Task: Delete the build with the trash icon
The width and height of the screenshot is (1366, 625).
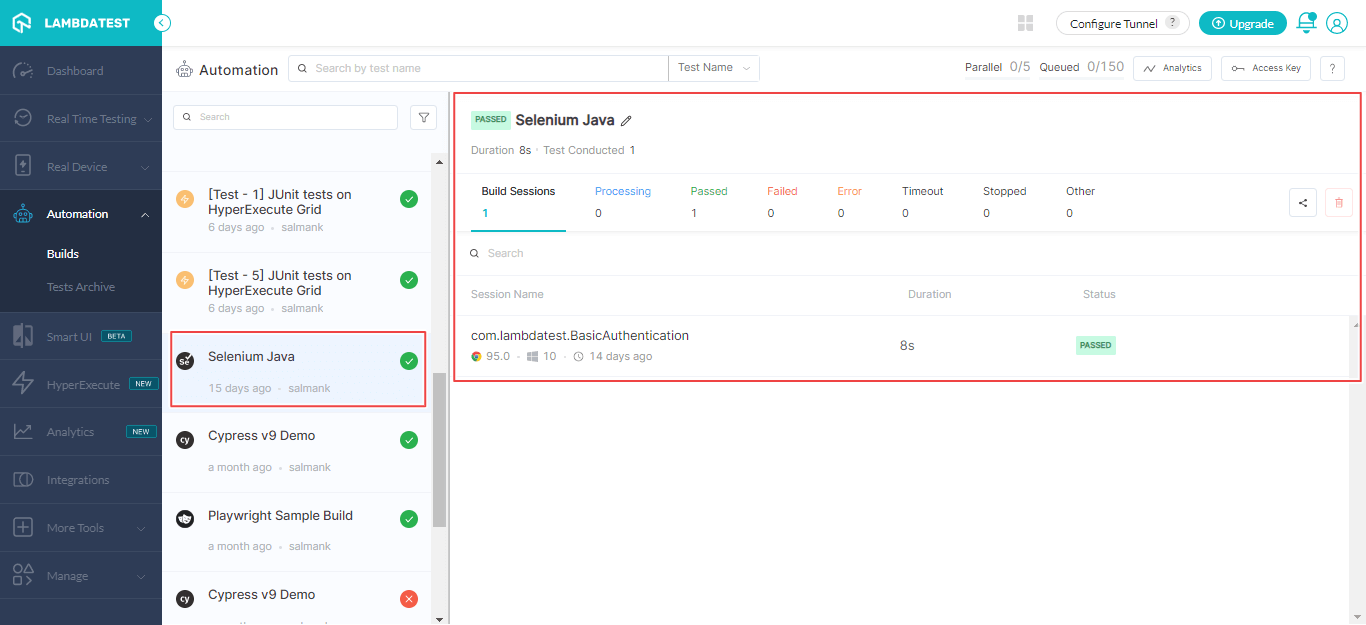Action: [1339, 202]
